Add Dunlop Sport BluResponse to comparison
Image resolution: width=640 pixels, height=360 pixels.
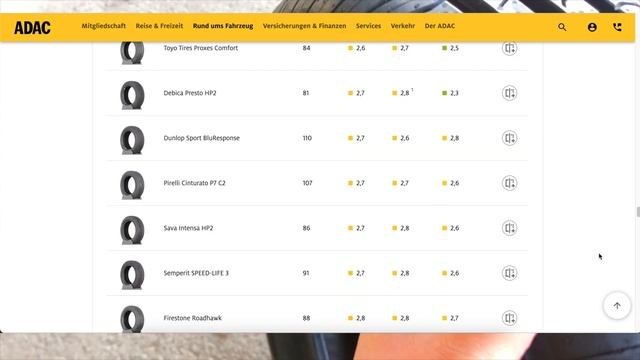click(509, 138)
